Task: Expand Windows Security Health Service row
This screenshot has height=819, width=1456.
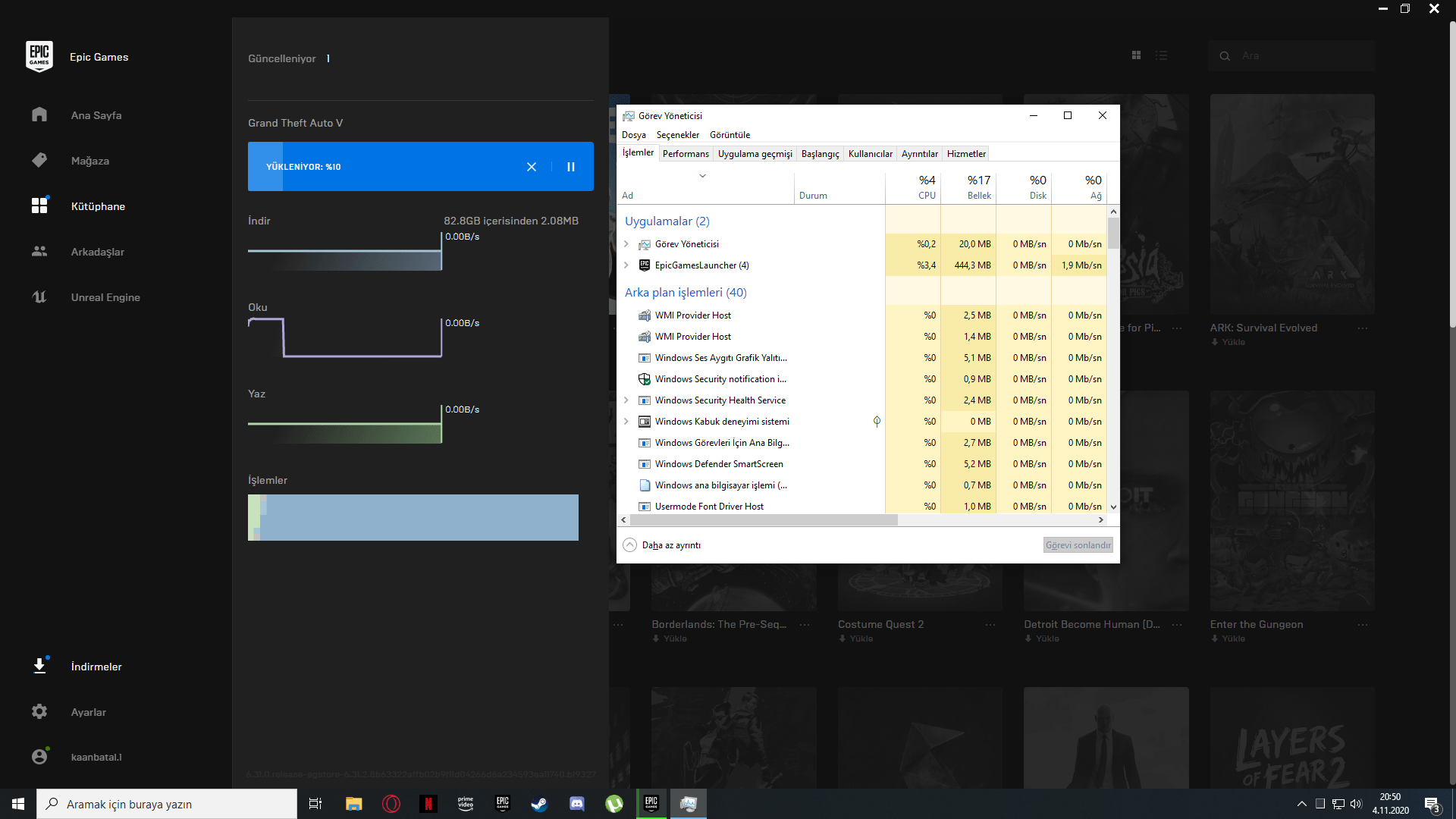Action: pos(626,400)
